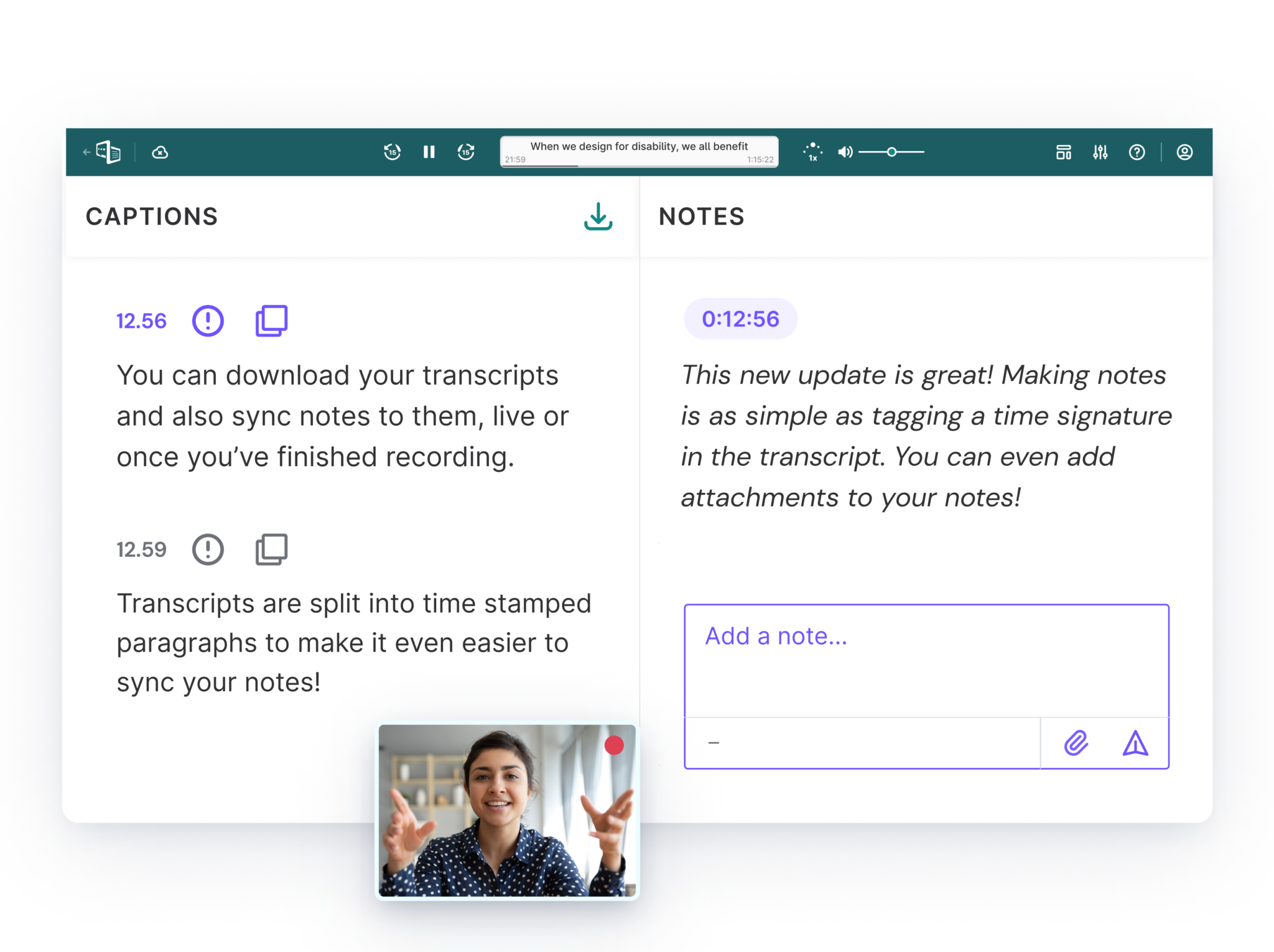Change playback speed from 1x
Image resolution: width=1274 pixels, height=952 pixels.
point(812,152)
